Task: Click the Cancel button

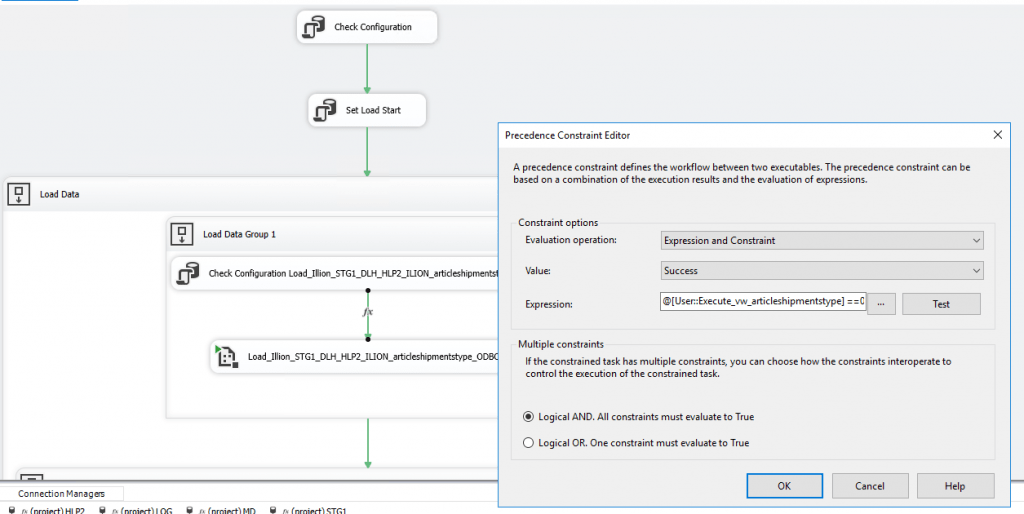Action: [x=870, y=486]
